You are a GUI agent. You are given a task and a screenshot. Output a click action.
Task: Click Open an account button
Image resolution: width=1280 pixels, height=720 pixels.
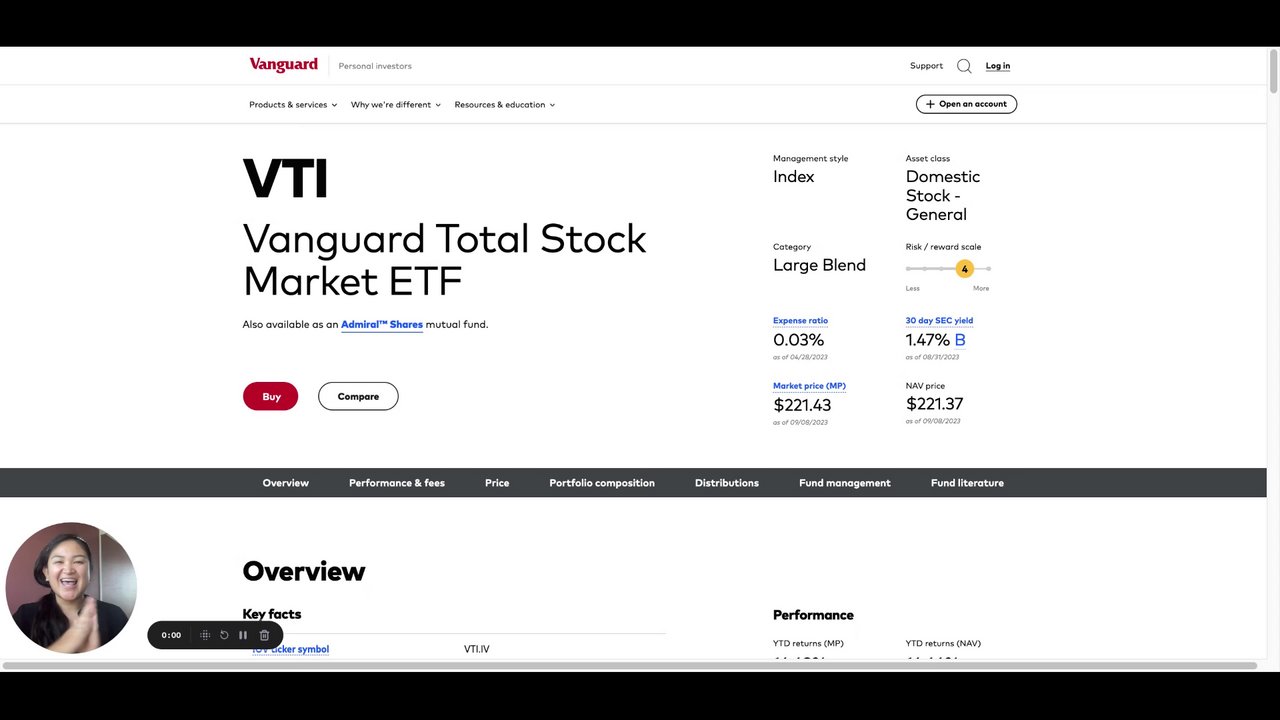tap(966, 104)
